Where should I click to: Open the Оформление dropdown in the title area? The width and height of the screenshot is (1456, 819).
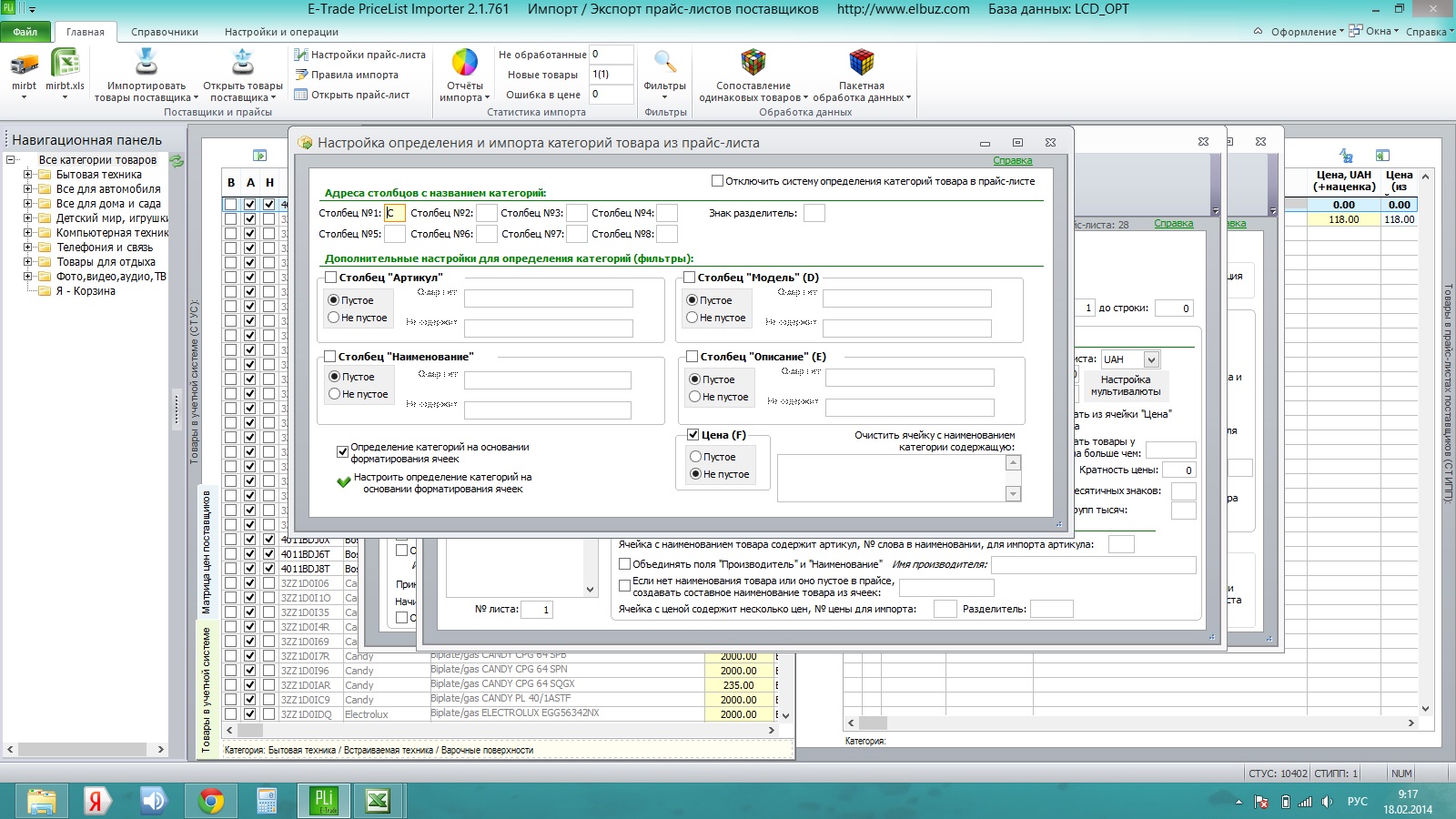tap(1307, 31)
